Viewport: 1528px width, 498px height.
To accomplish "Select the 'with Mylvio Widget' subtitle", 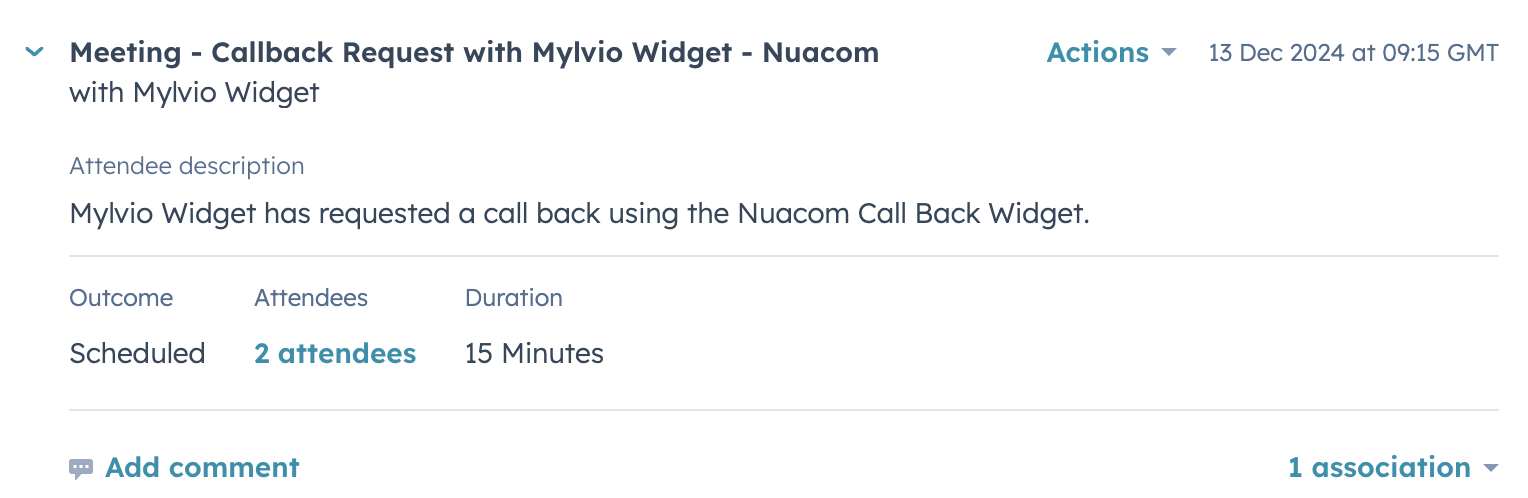I will pos(194,93).
